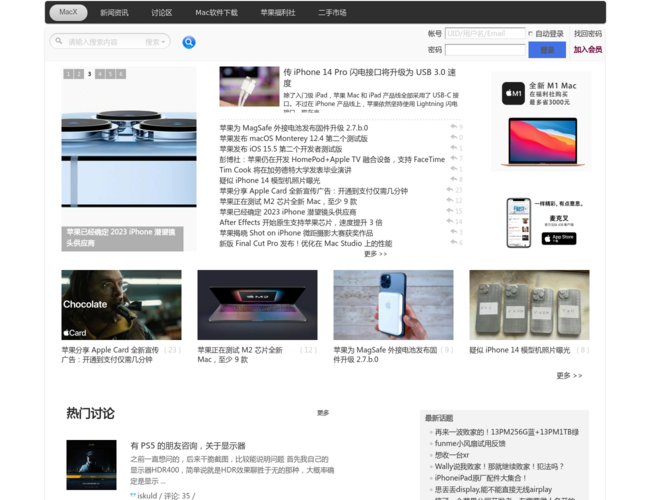Image resolution: width=650 pixels, height=500 pixels.
Task: Open 疑似 iPhone 14 模型机照片曝光 list headline
Action: tap(270, 180)
